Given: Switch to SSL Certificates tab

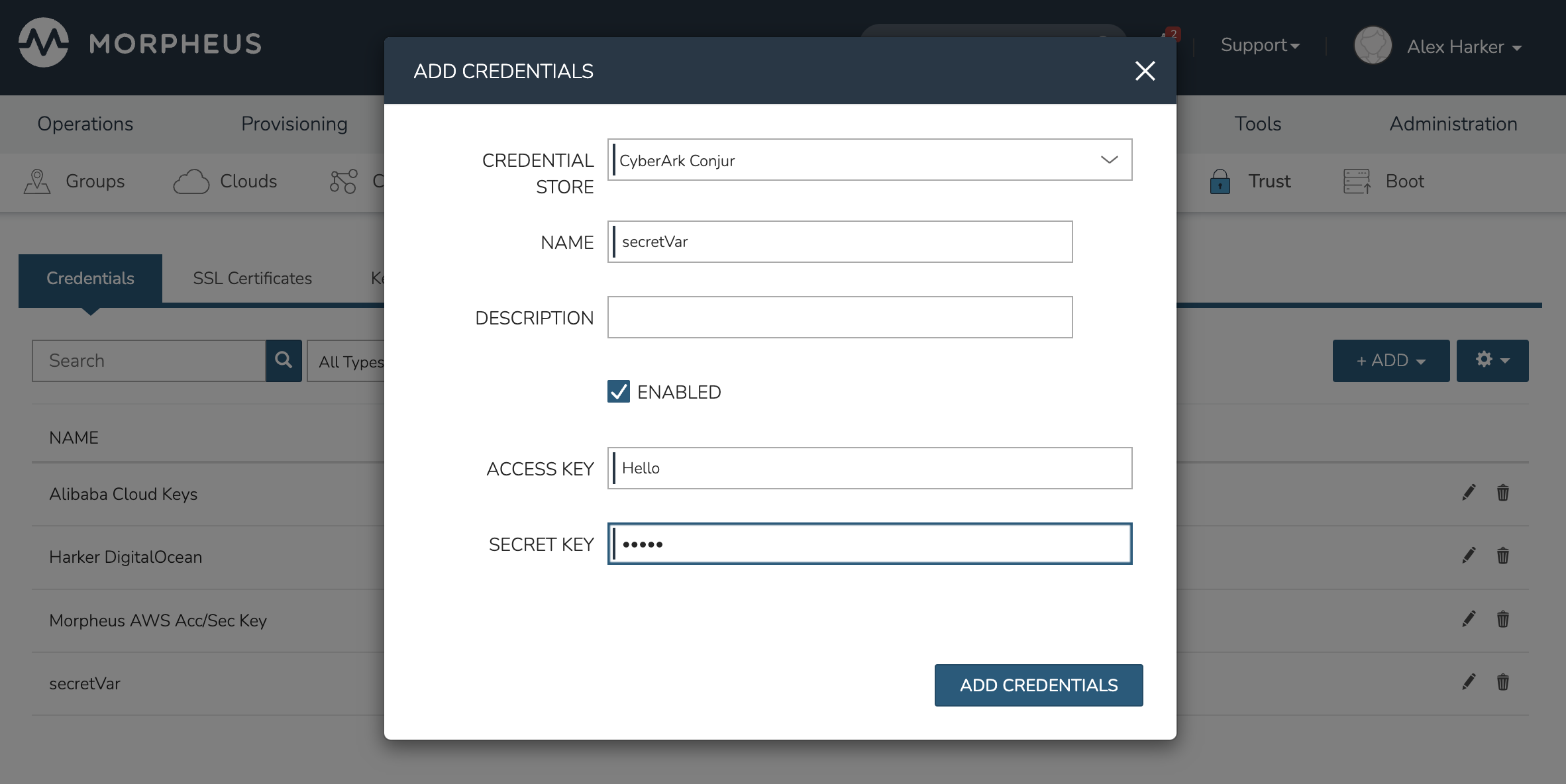Looking at the screenshot, I should pyautogui.click(x=252, y=278).
